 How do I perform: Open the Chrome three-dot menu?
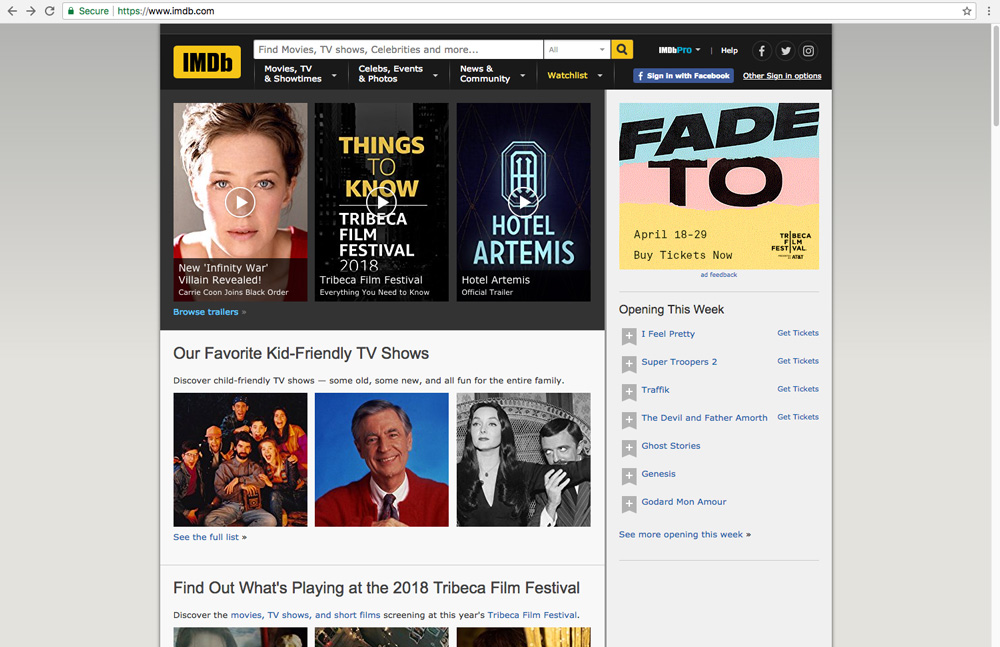pyautogui.click(x=989, y=11)
